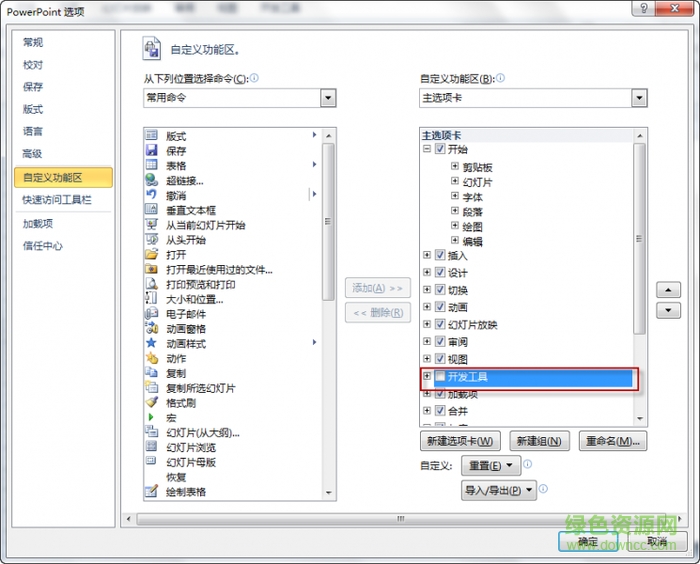Expand the 视图 tree node
The image size is (700, 564).
(x=427, y=359)
